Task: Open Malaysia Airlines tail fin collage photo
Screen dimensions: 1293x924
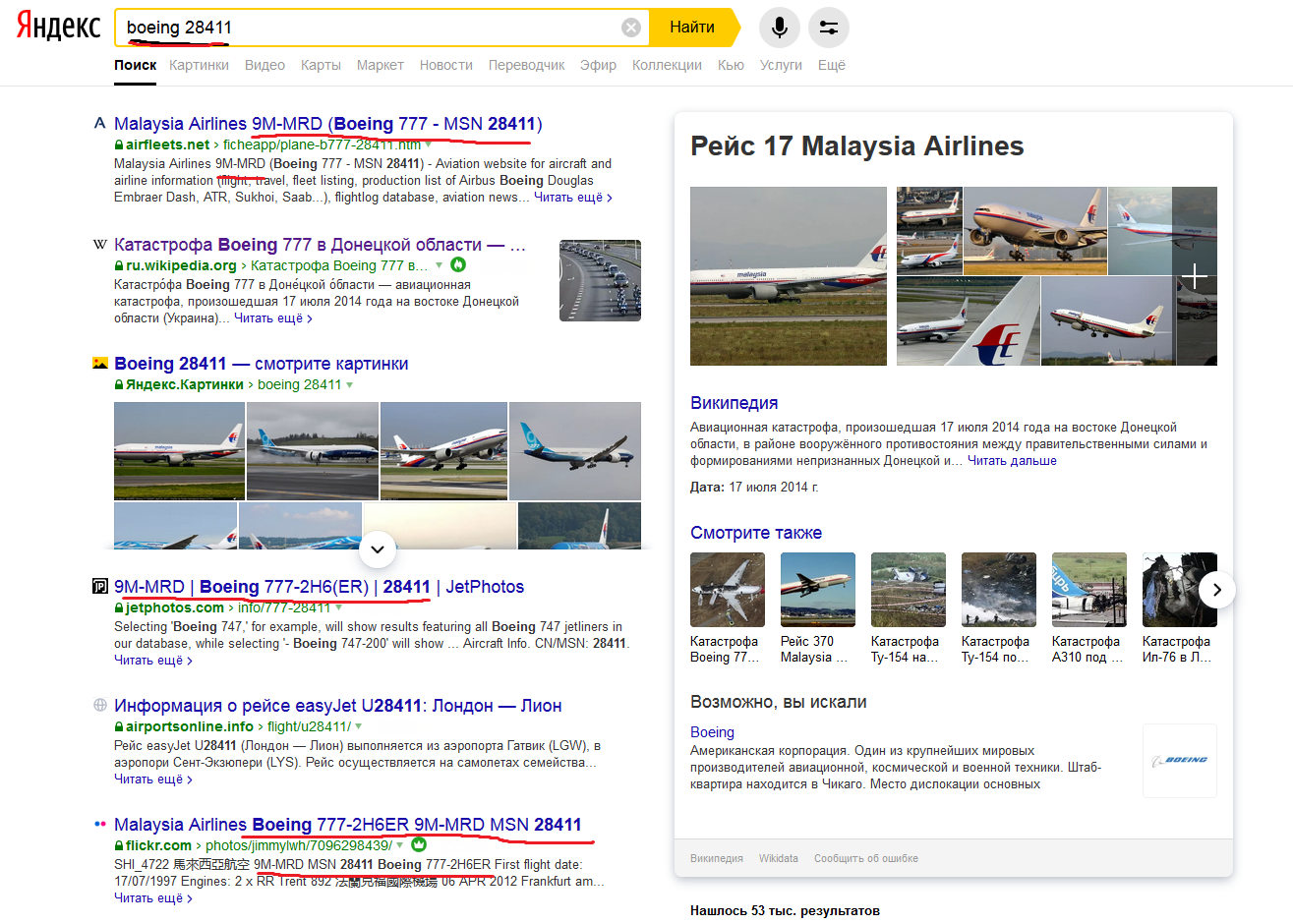Action: tap(969, 321)
